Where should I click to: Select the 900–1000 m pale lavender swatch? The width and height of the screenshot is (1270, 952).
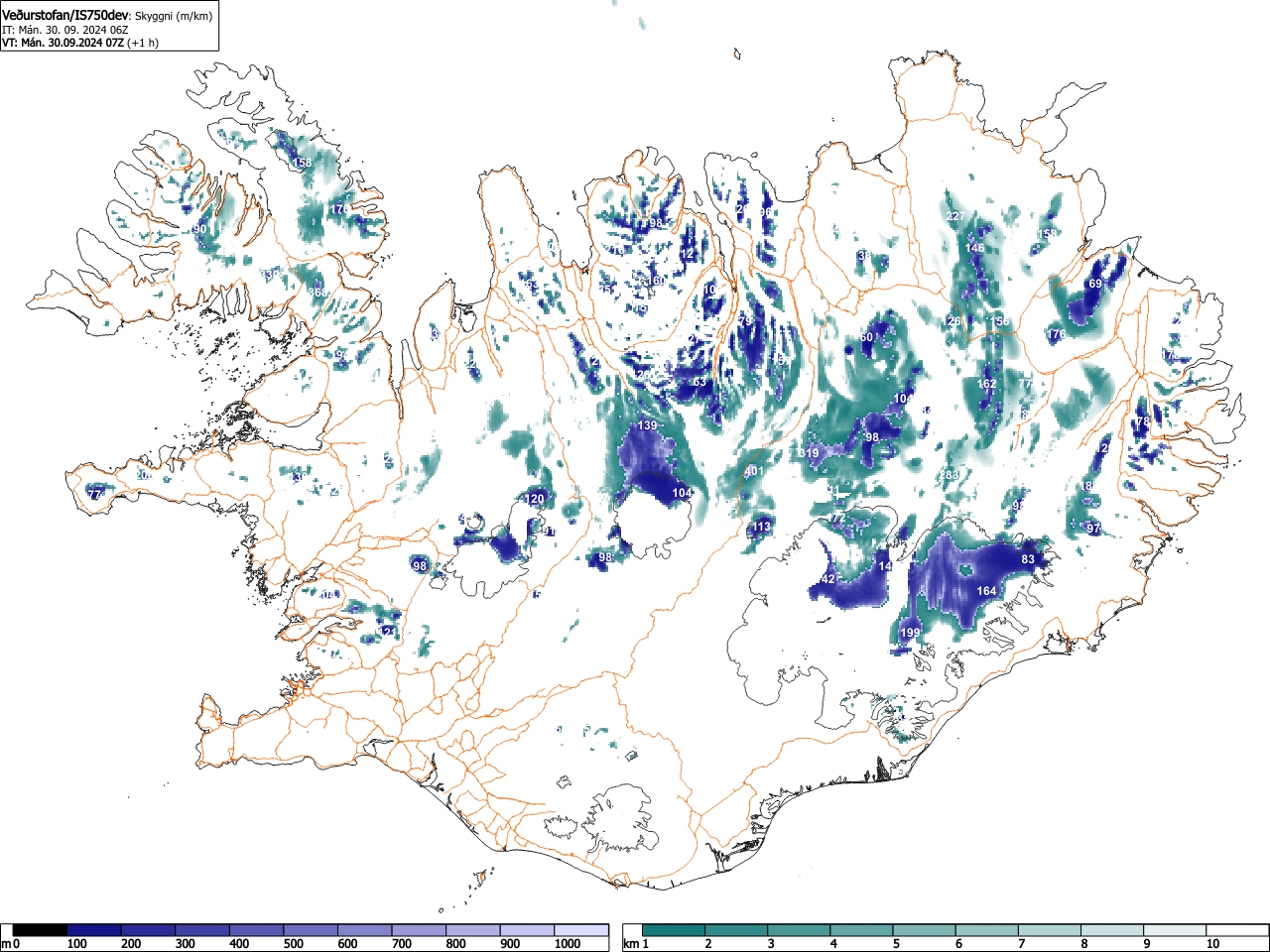527,930
